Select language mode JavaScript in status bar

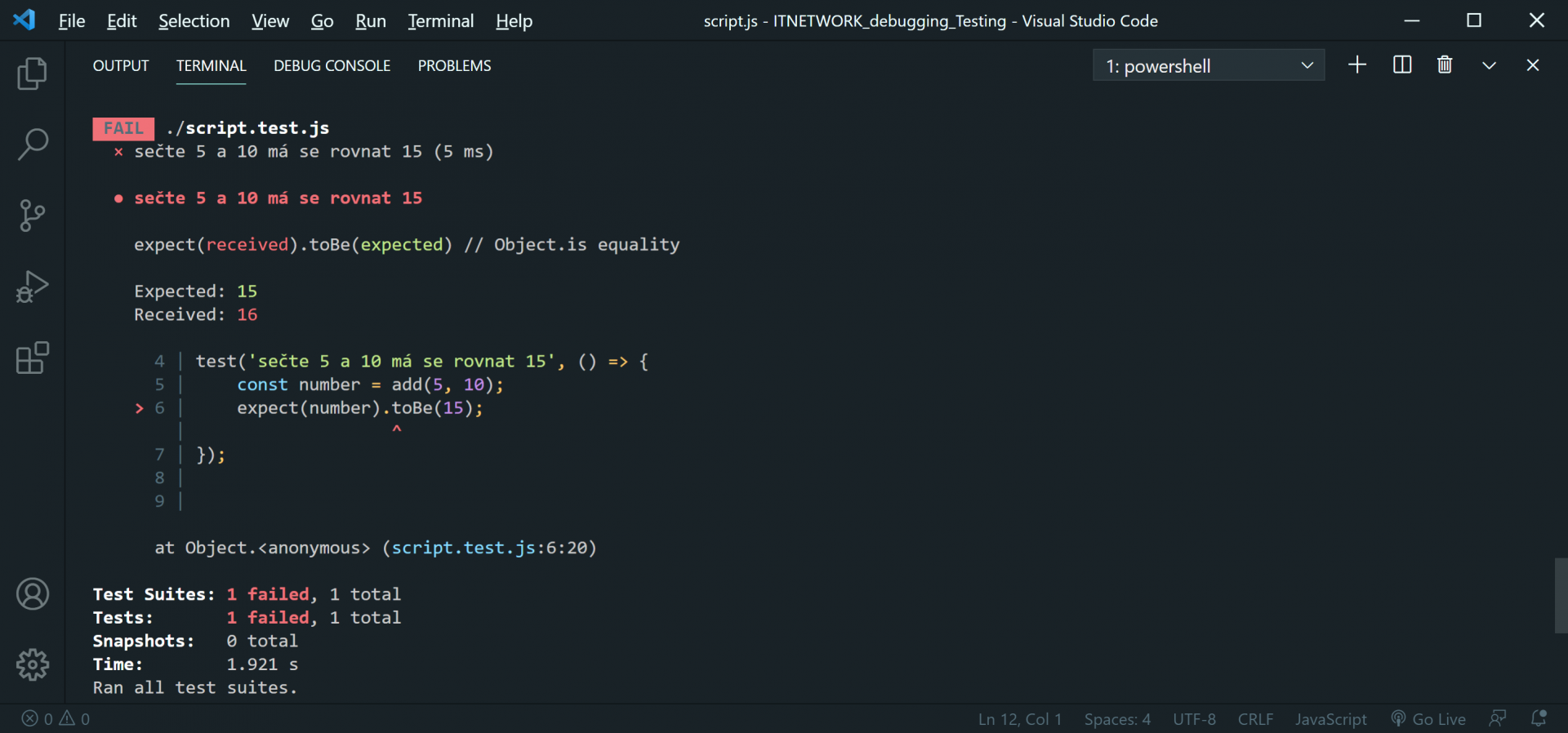pyautogui.click(x=1331, y=719)
